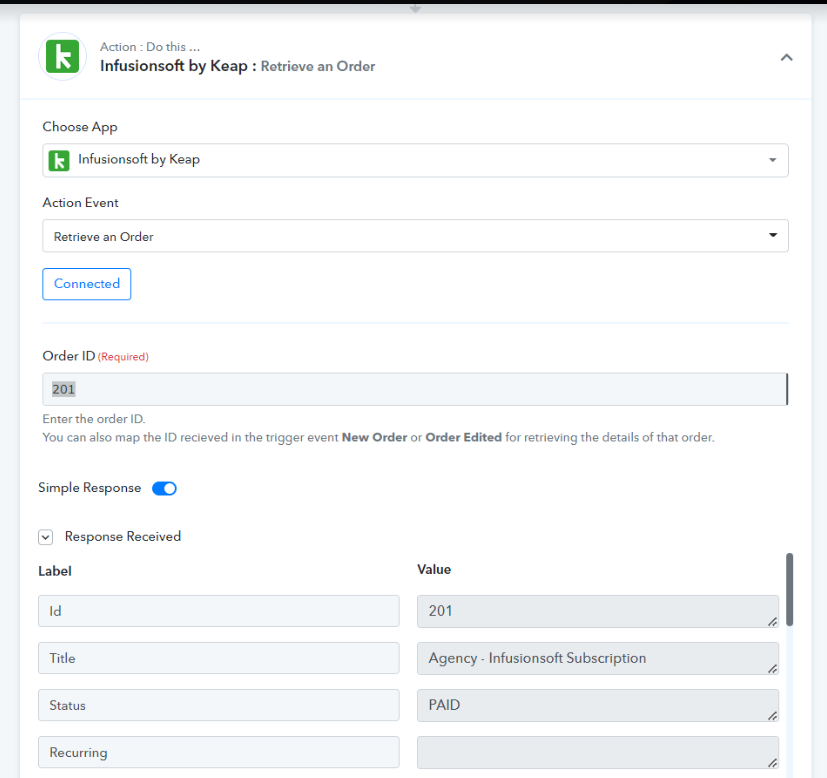Click the Title label field
The width and height of the screenshot is (827, 778).
218,658
